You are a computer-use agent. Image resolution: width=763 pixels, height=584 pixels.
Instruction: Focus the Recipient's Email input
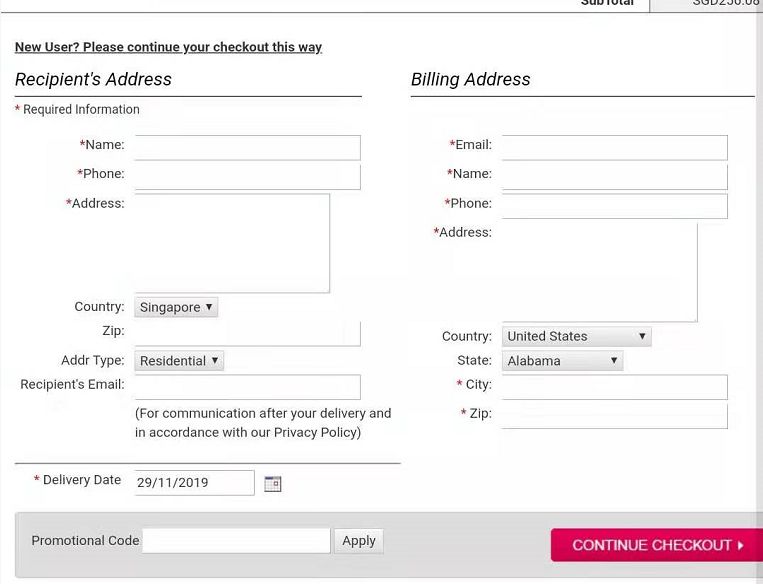coord(247,387)
